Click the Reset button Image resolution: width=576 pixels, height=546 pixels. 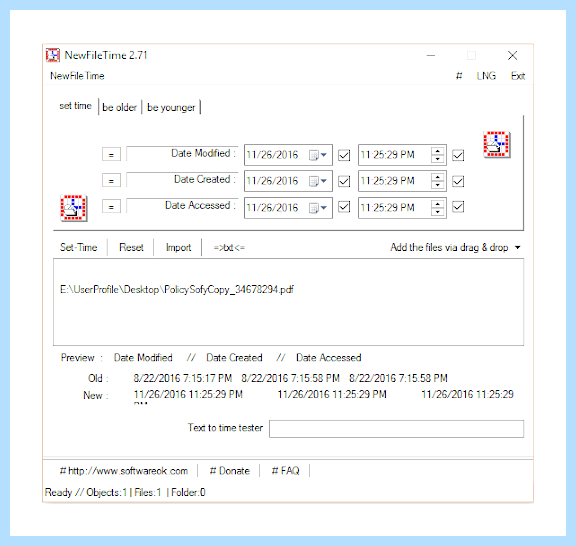click(131, 247)
